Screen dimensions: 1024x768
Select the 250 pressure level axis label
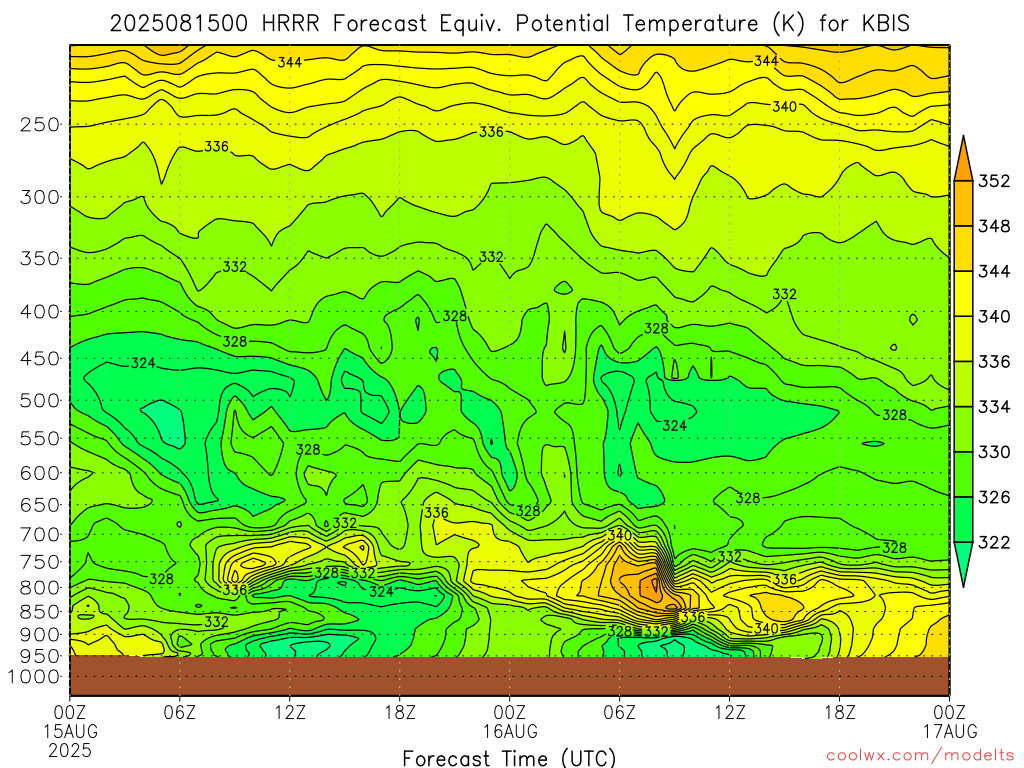tap(40, 125)
